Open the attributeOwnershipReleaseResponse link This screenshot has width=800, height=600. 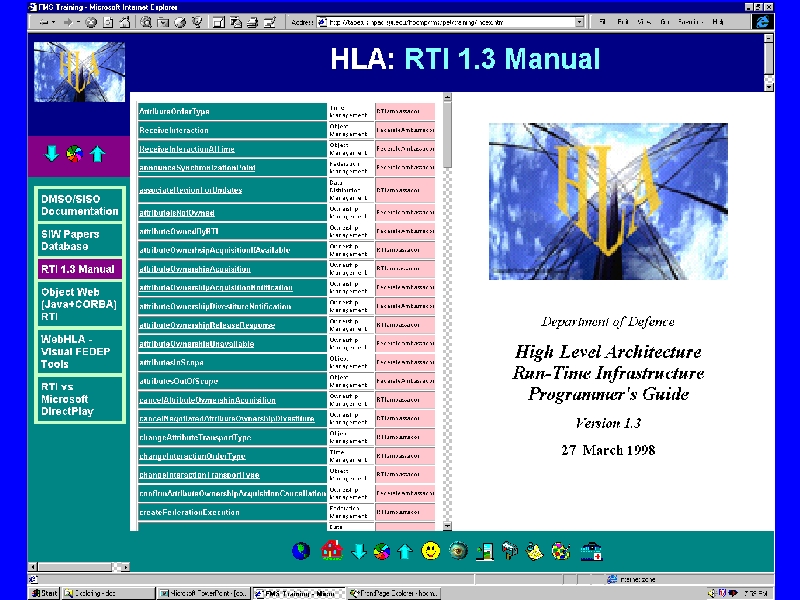207,325
